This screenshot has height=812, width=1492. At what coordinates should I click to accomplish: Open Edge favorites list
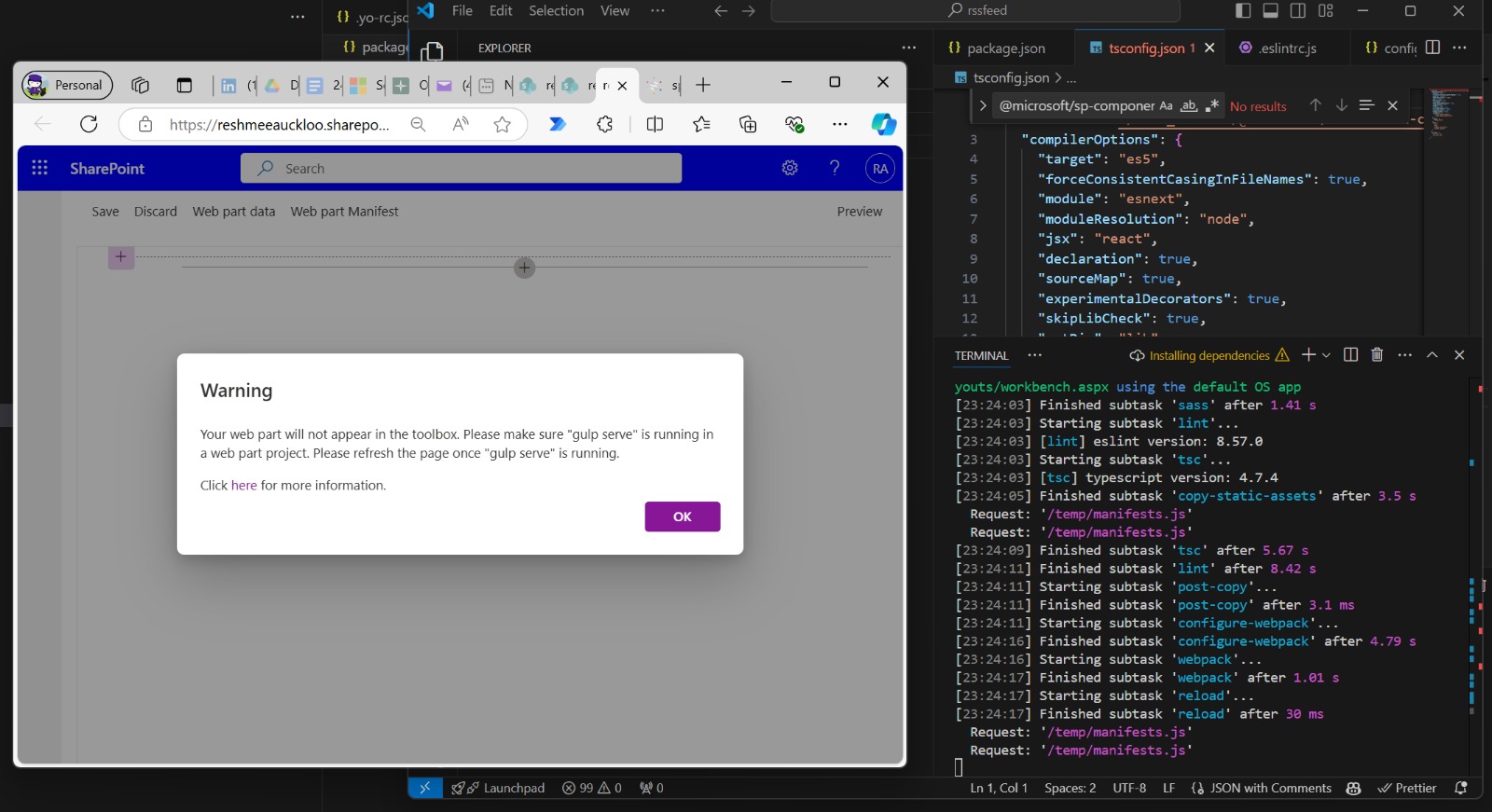coord(702,124)
